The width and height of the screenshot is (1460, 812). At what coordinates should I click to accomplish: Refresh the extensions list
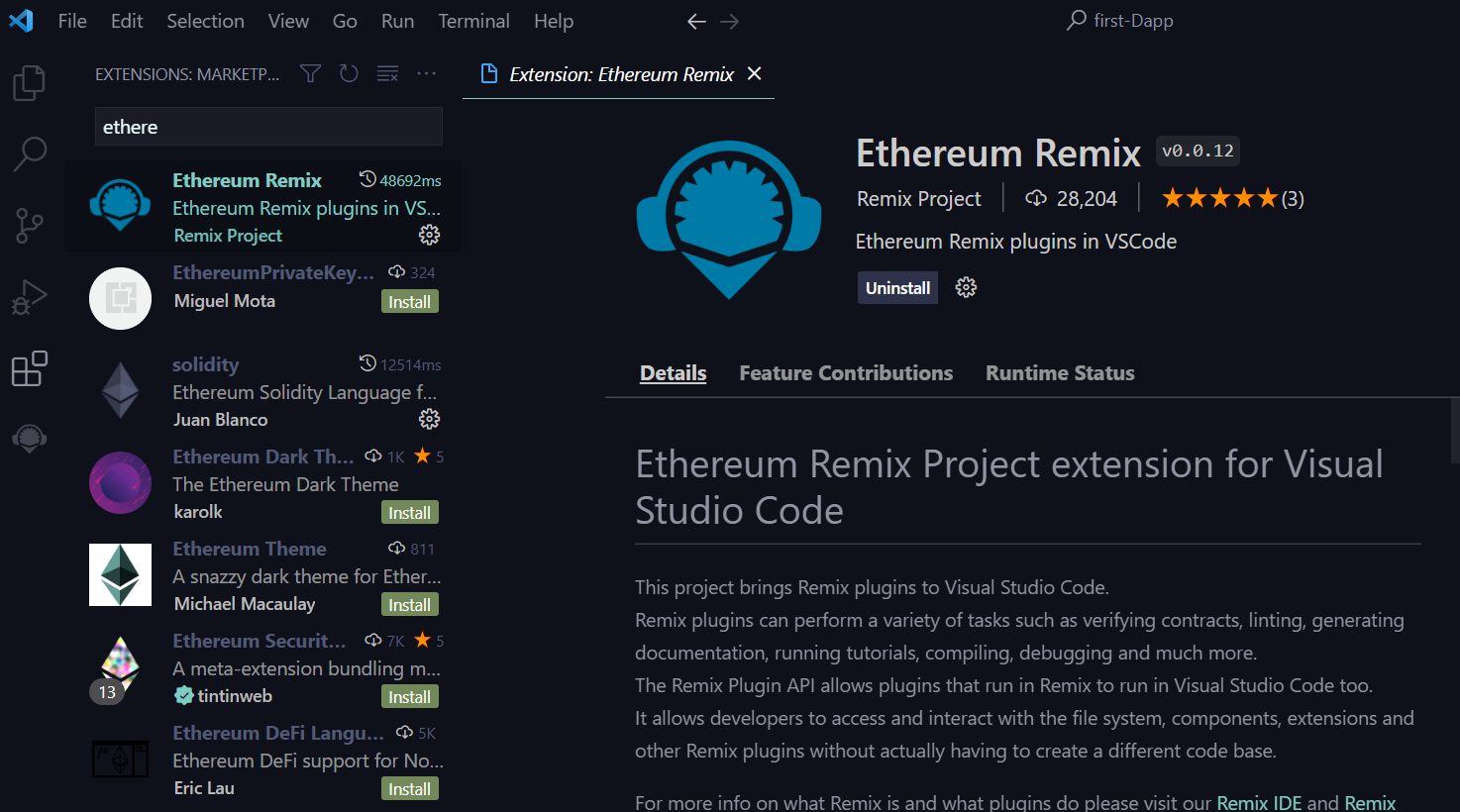tap(349, 73)
